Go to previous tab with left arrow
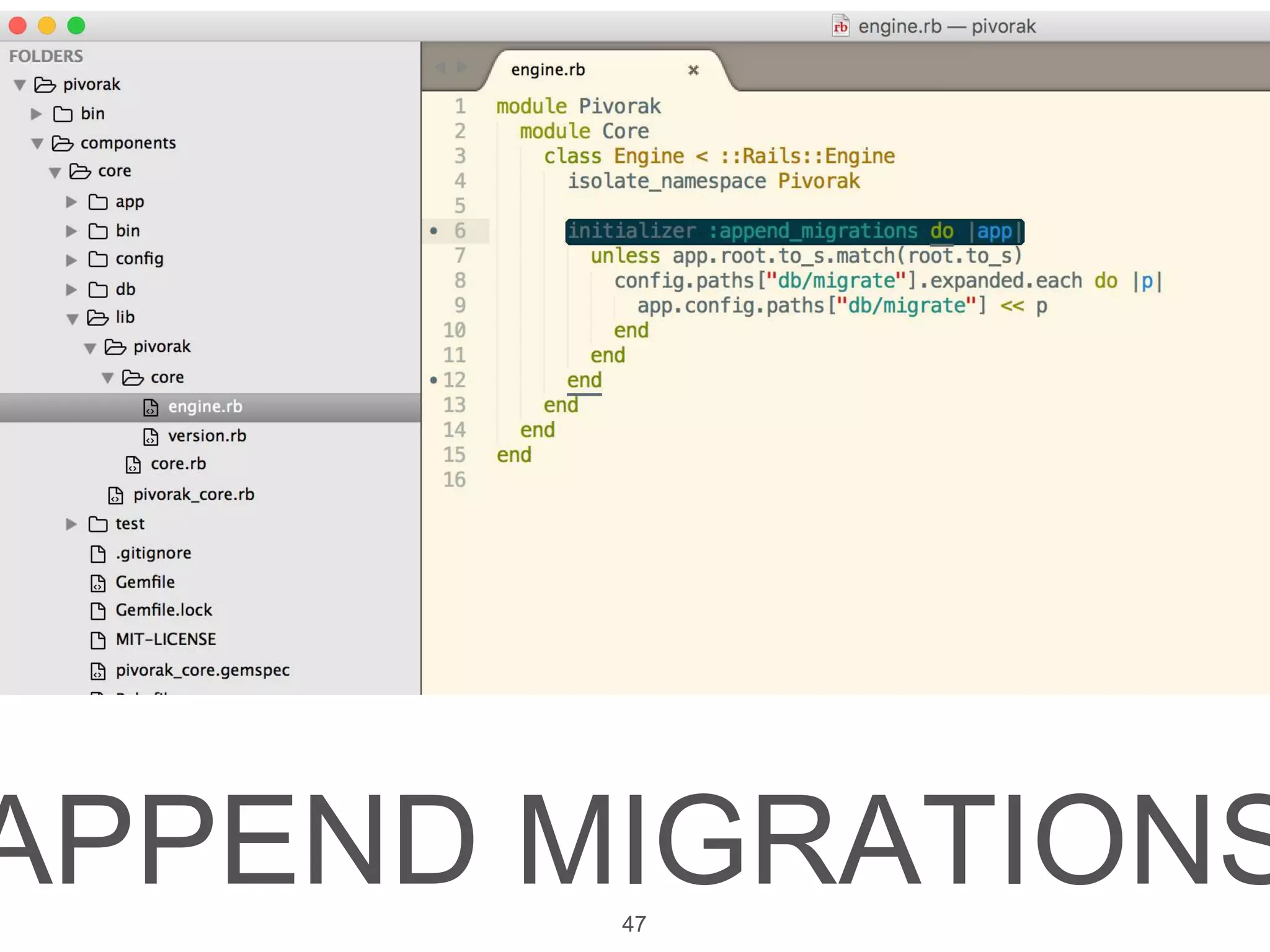 pyautogui.click(x=440, y=67)
